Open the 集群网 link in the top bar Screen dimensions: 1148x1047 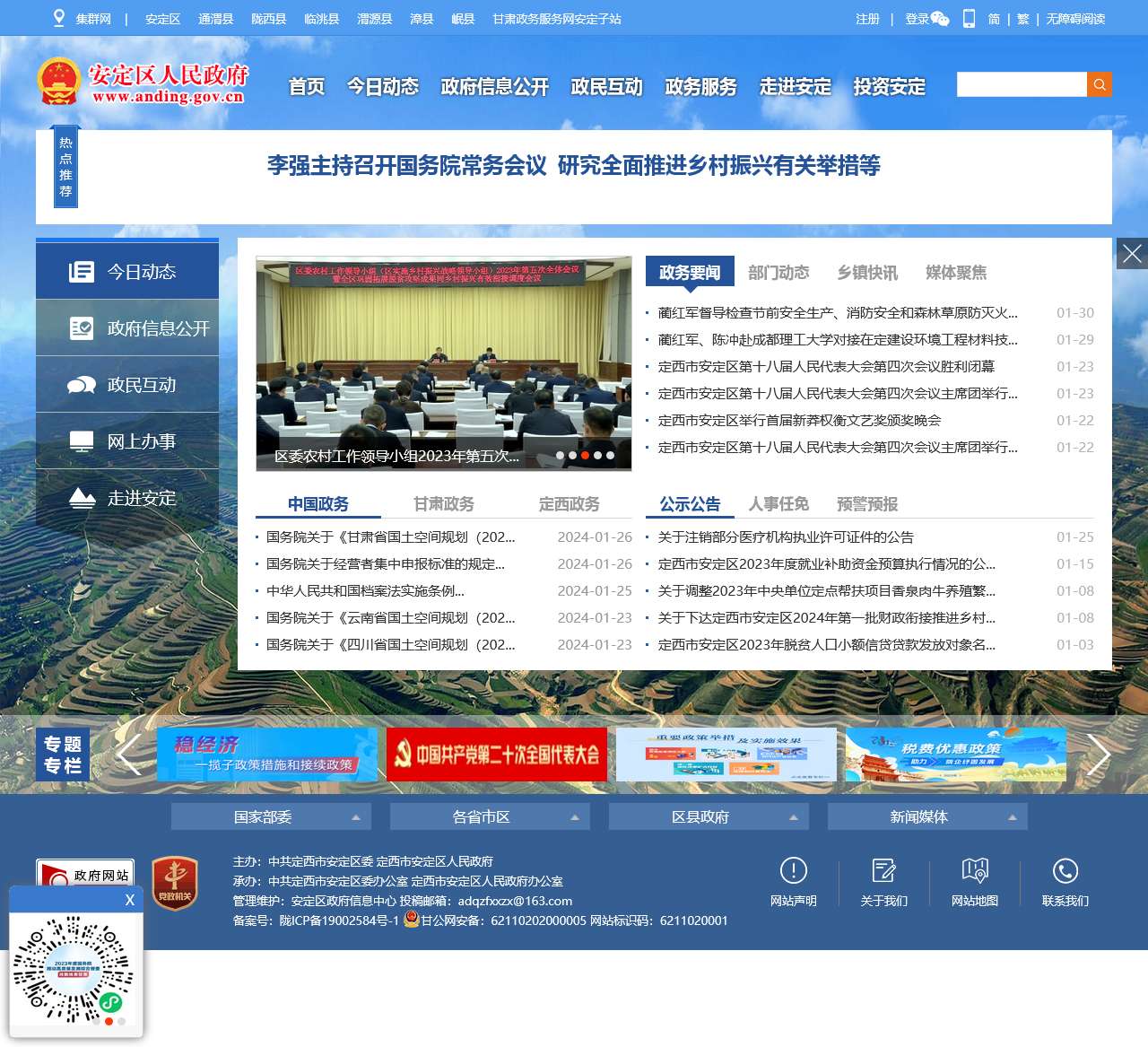pyautogui.click(x=93, y=19)
